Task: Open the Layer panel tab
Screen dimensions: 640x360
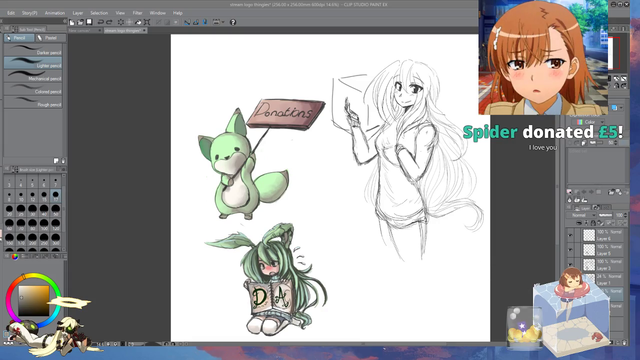Action: tap(583, 208)
